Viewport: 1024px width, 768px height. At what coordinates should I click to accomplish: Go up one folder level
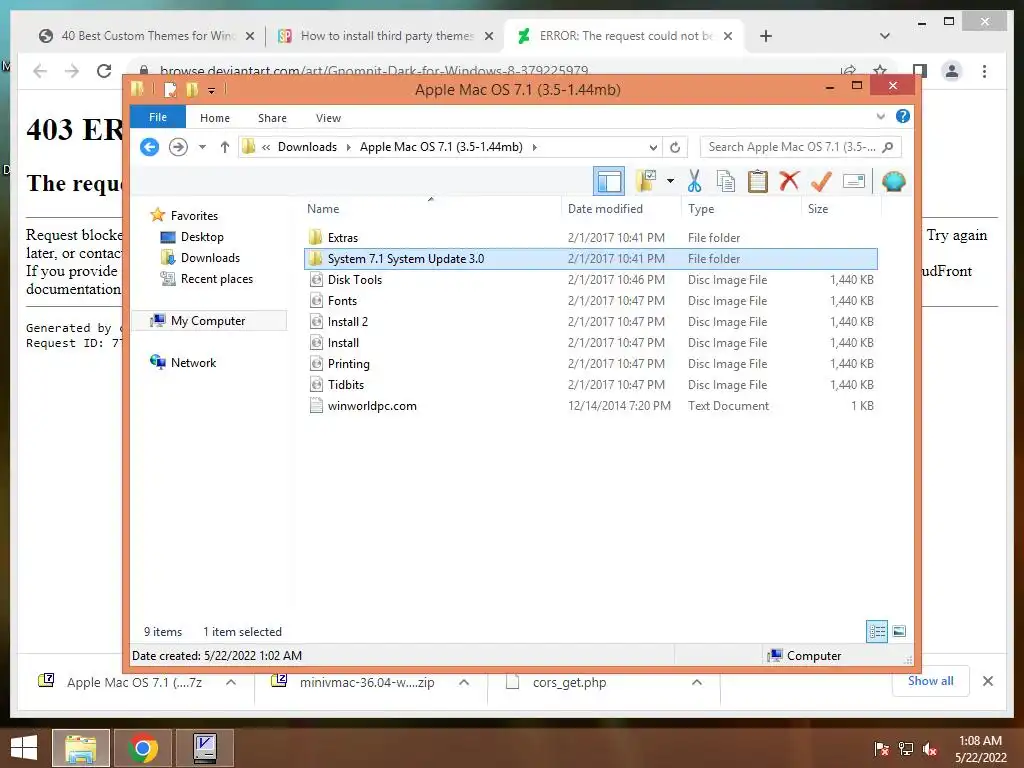[225, 147]
